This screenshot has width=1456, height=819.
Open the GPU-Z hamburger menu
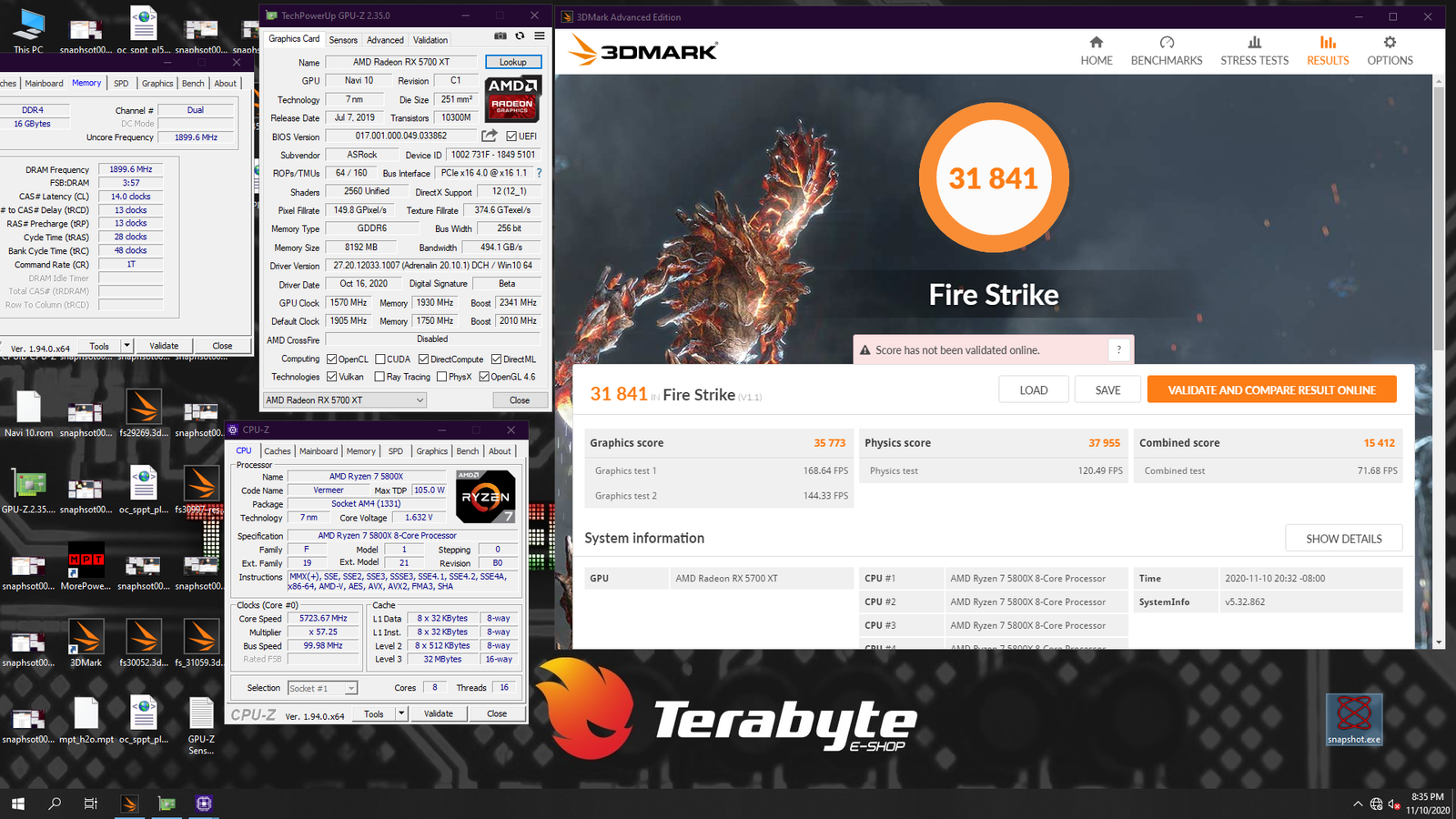click(540, 36)
